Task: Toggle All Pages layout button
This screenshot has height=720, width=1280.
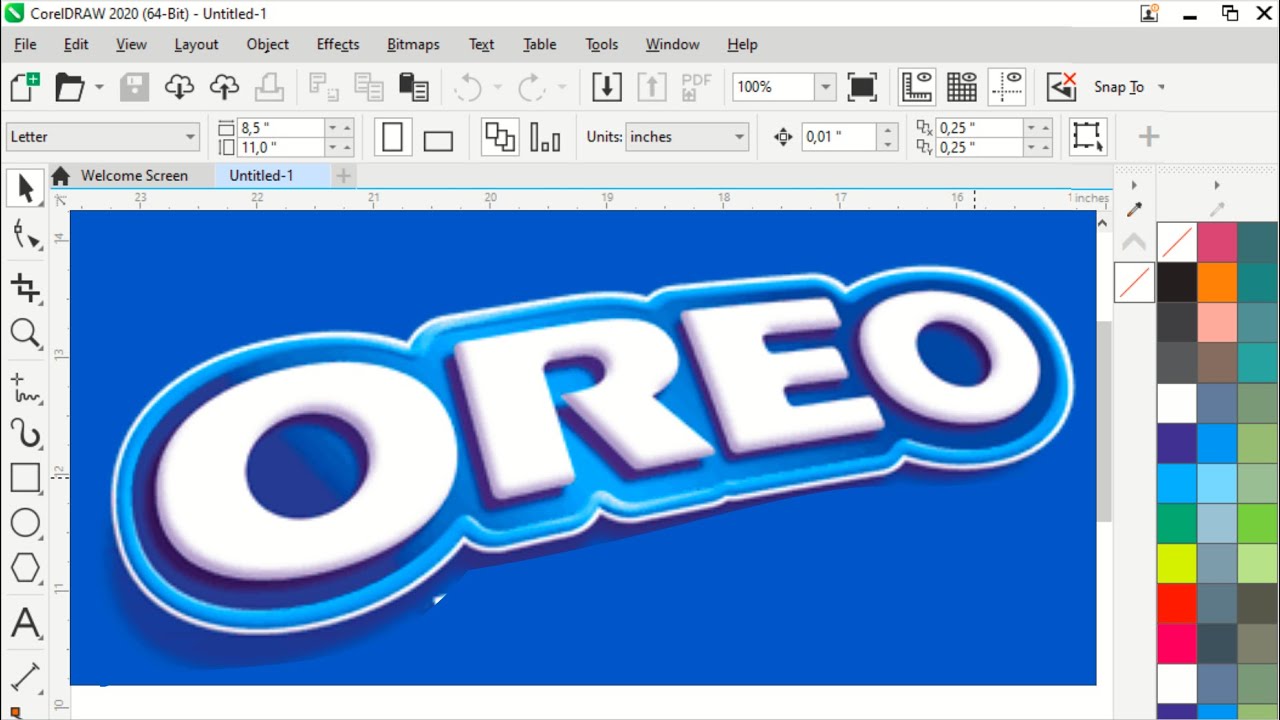Action: click(500, 137)
